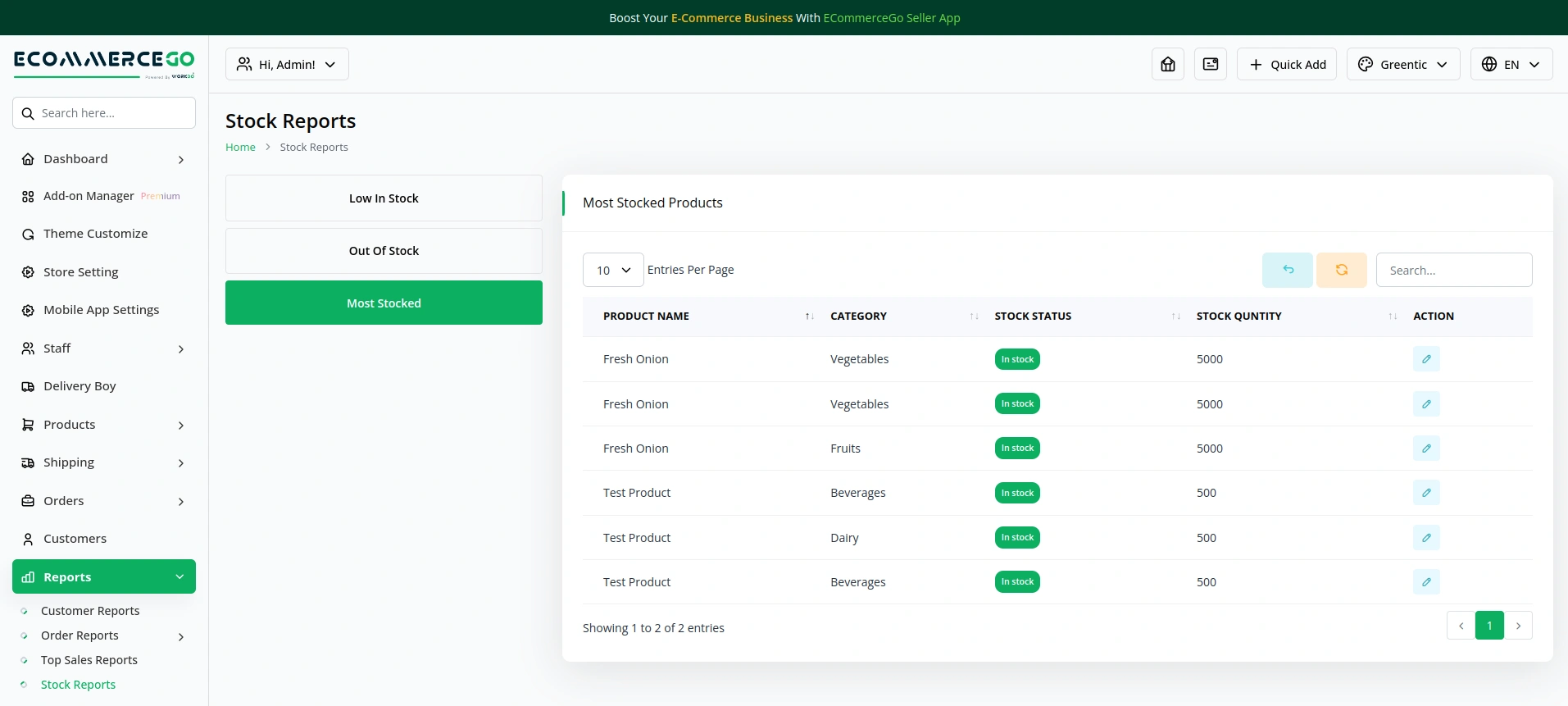Click the orange refresh icon button
Viewport: 1568px width, 706px height.
(x=1341, y=270)
